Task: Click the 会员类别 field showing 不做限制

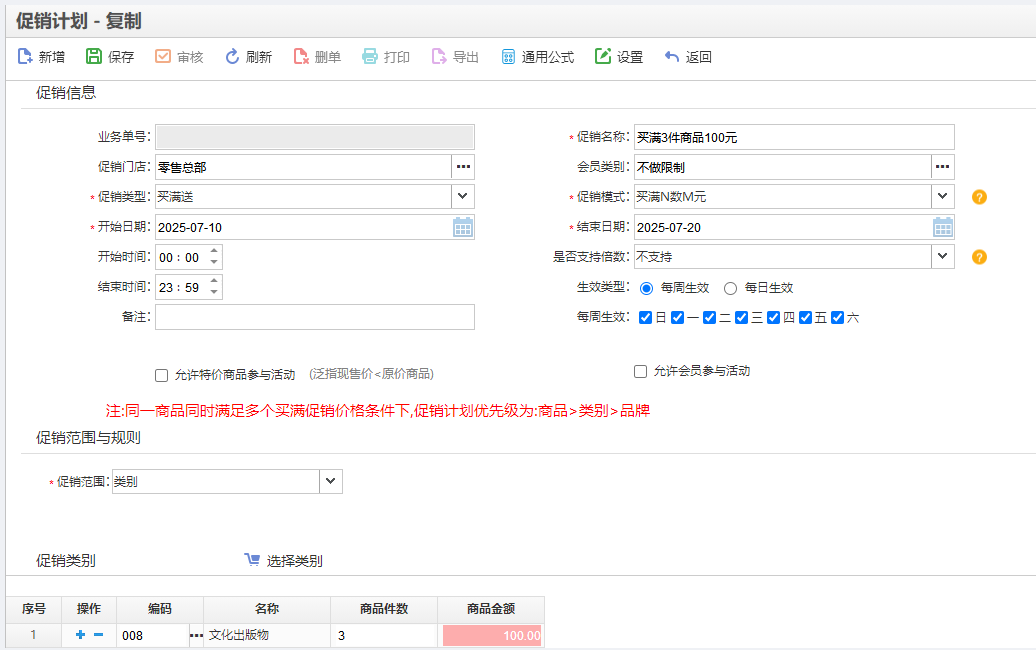Action: coord(783,166)
